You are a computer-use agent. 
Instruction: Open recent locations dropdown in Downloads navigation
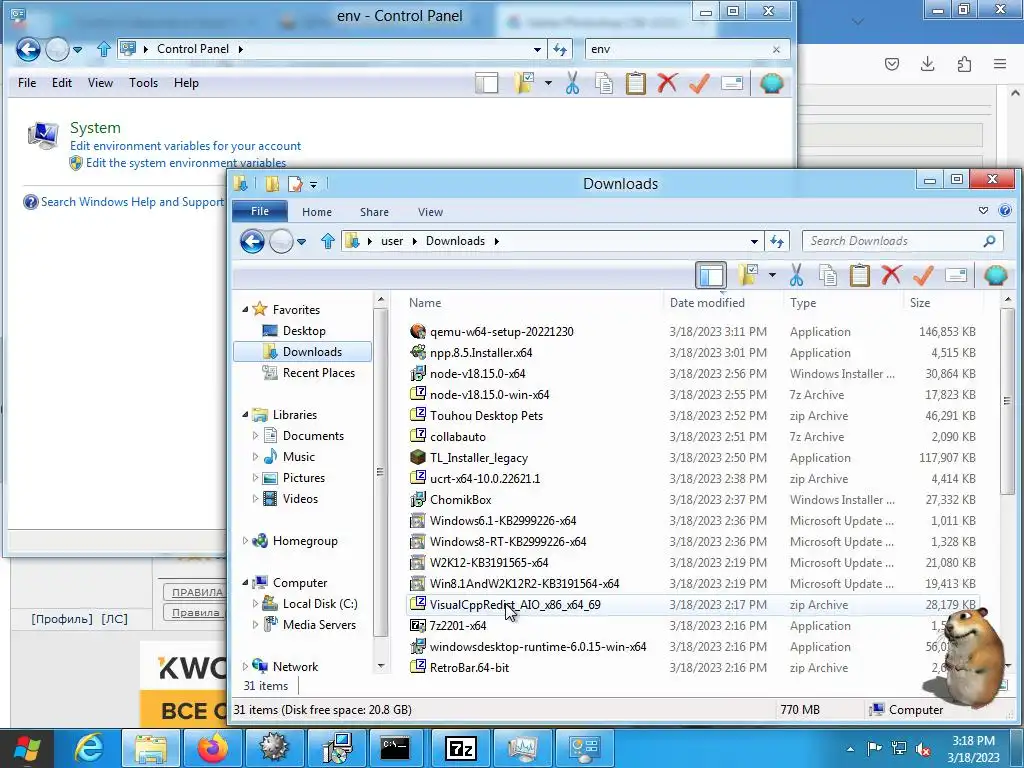[301, 242]
